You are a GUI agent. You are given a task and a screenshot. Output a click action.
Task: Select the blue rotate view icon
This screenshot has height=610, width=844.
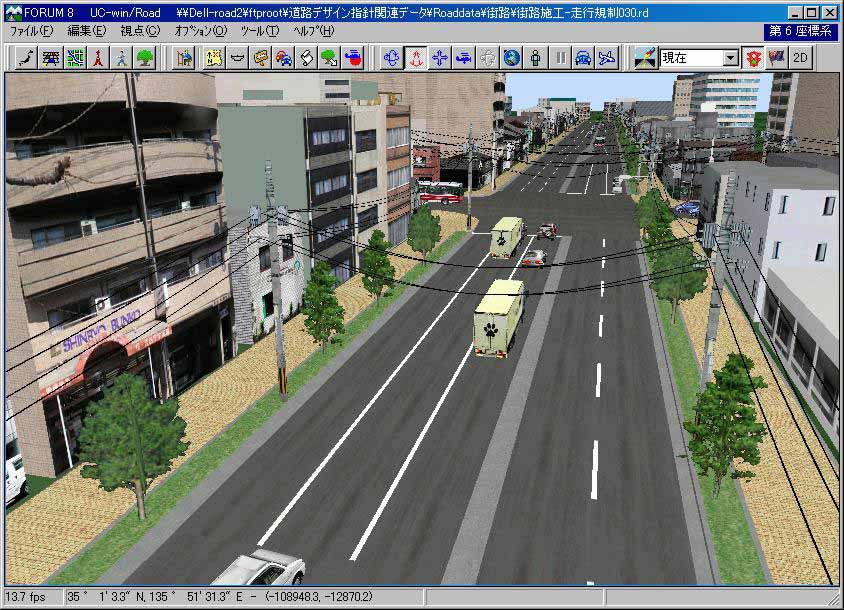coord(392,58)
